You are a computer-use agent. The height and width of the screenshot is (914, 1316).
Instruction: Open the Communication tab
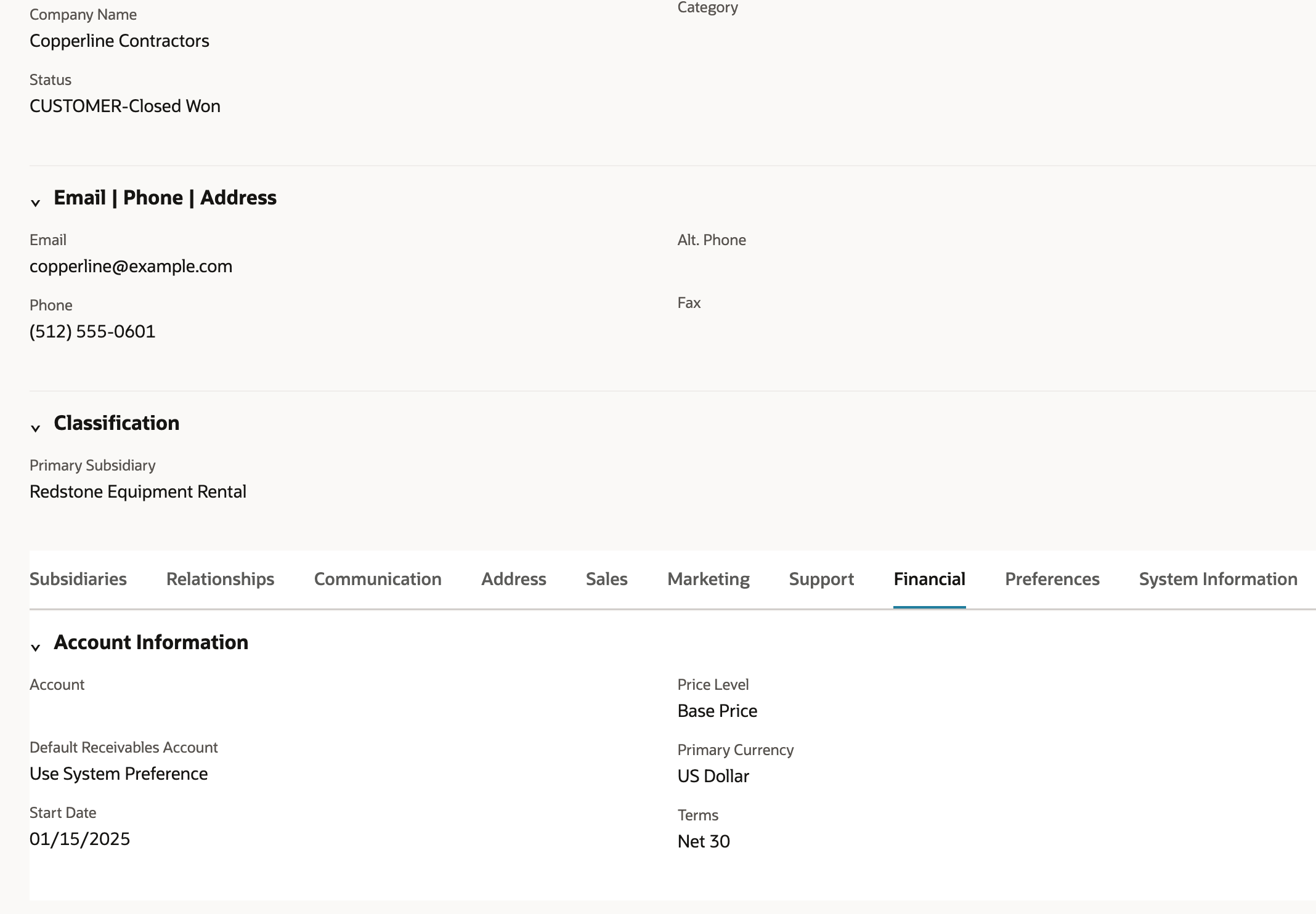tap(378, 579)
